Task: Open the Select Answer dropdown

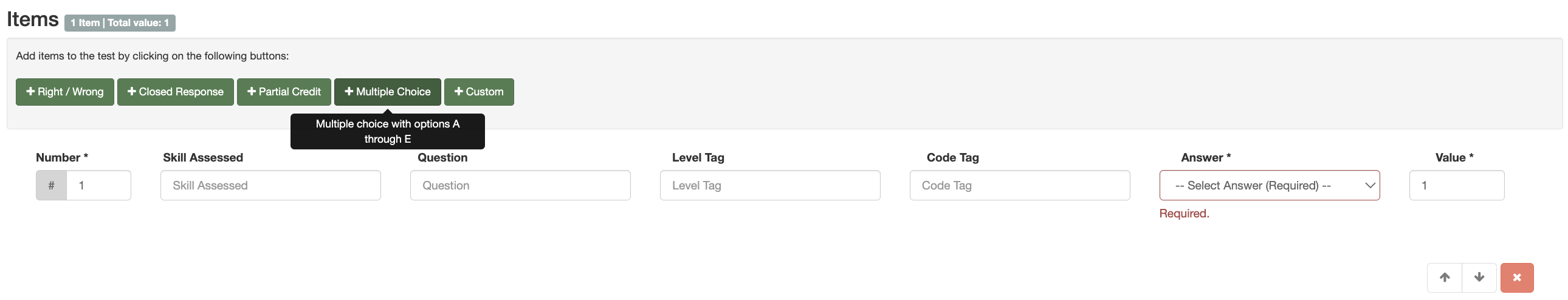Action: (x=1268, y=186)
